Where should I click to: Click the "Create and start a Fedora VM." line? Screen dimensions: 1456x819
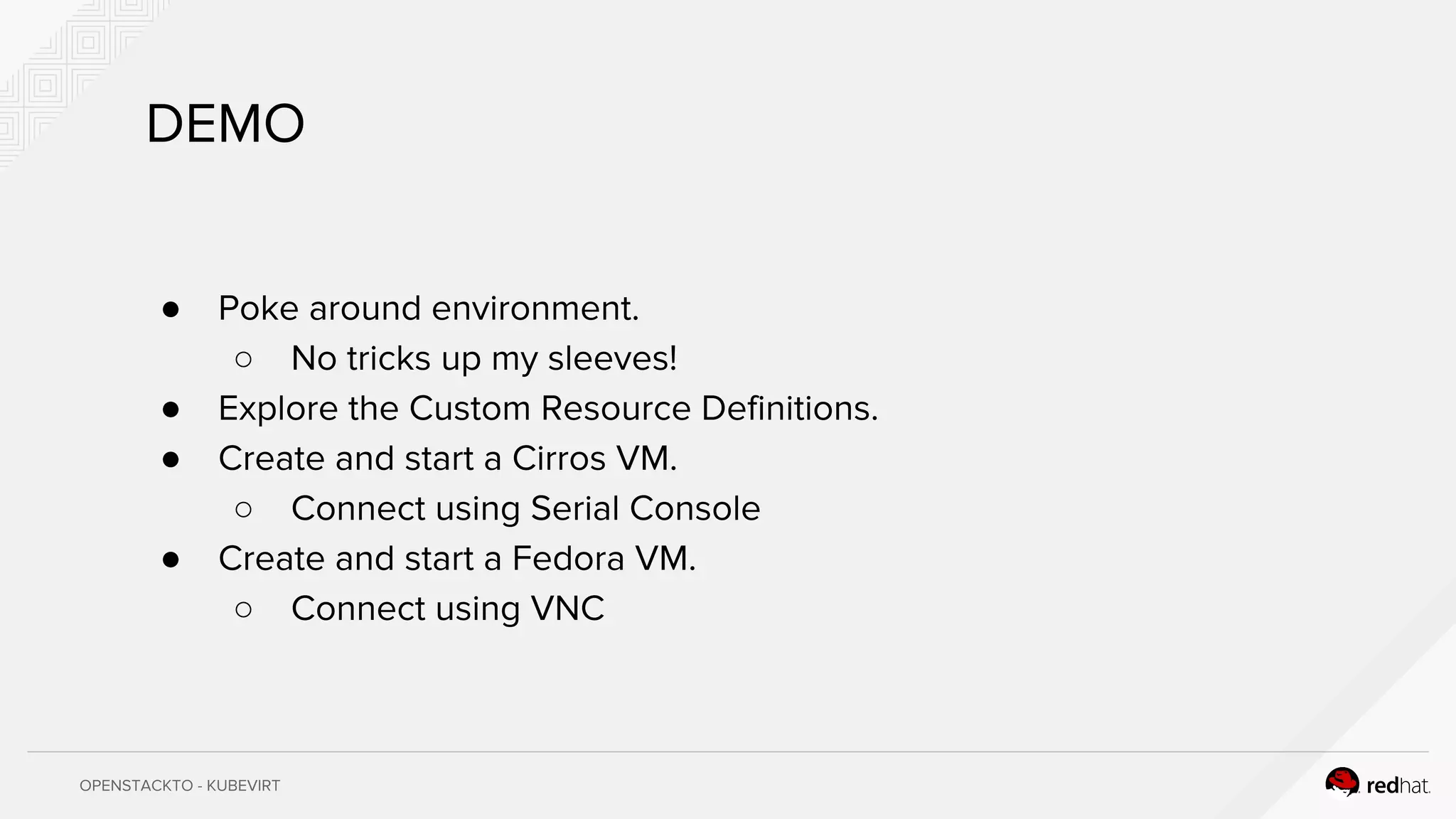pyautogui.click(x=457, y=559)
